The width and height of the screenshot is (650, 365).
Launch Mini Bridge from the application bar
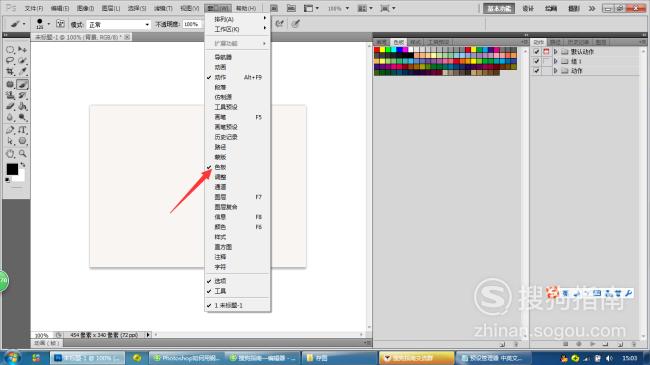[x=291, y=8]
